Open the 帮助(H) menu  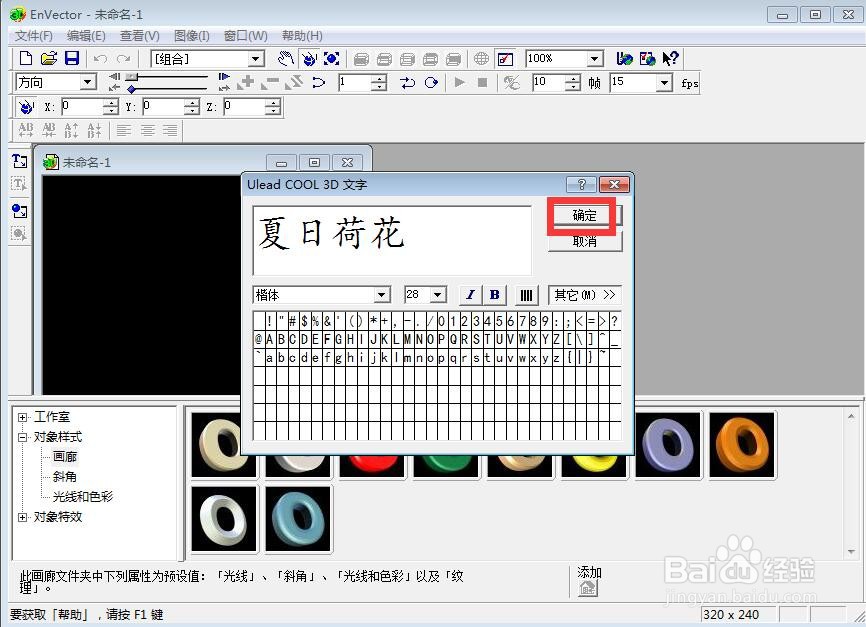pos(302,36)
